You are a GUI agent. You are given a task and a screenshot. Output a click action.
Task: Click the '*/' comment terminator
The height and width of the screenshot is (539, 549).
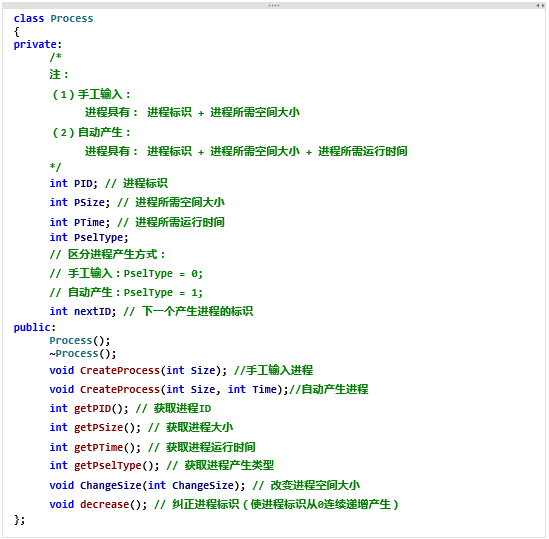pos(55,167)
